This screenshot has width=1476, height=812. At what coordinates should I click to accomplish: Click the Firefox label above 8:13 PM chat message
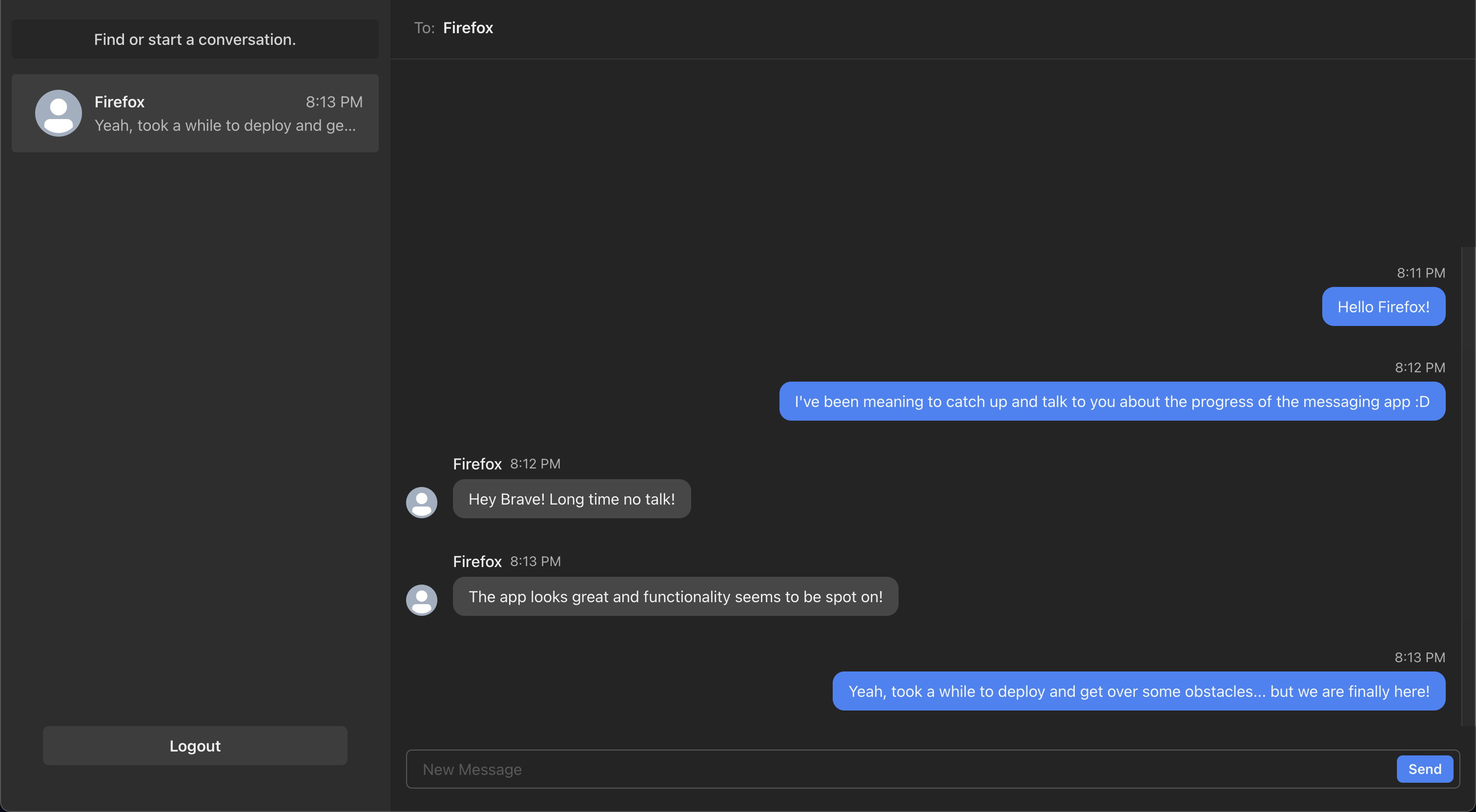[477, 561]
